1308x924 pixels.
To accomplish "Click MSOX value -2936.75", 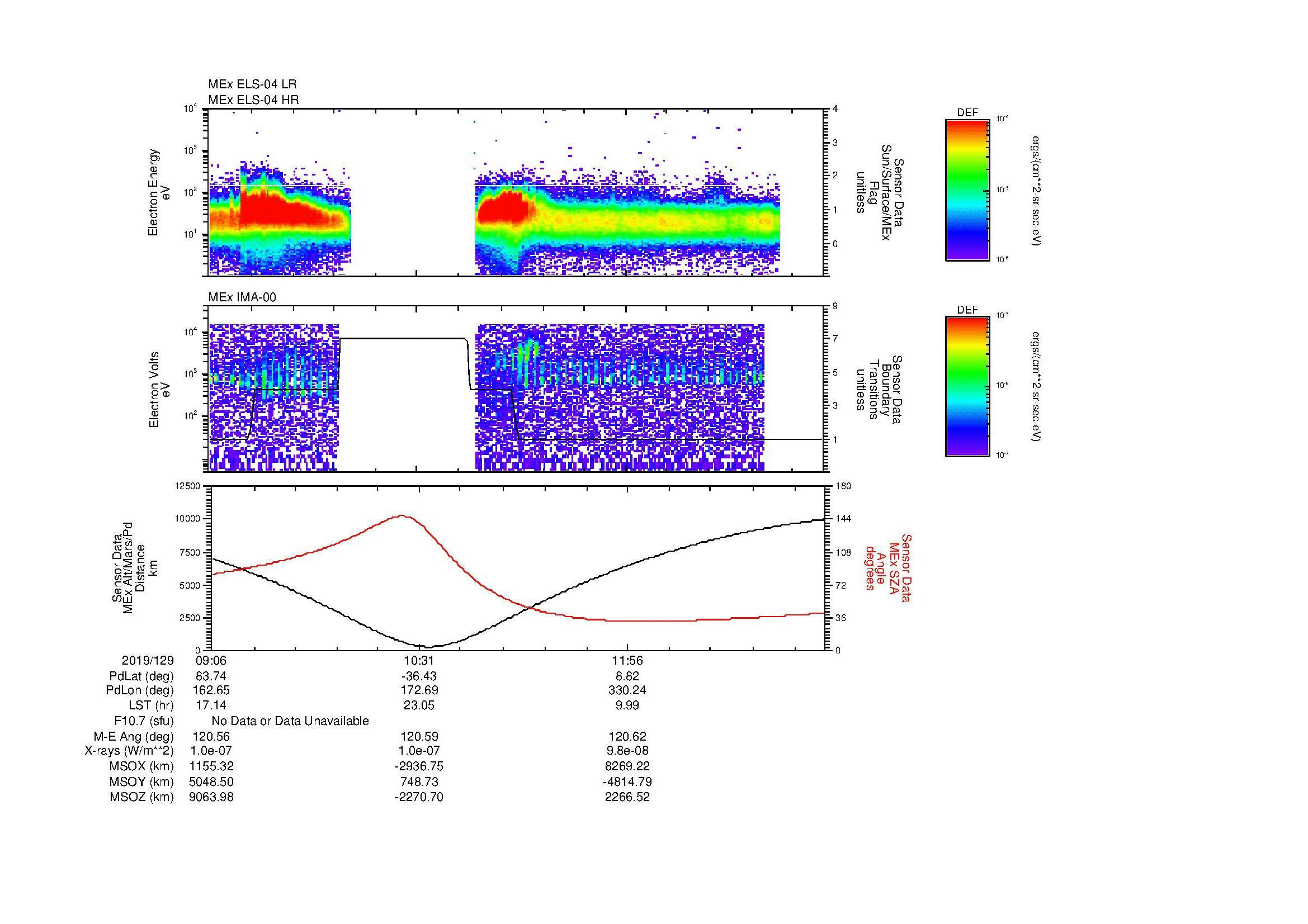I will click(419, 766).
